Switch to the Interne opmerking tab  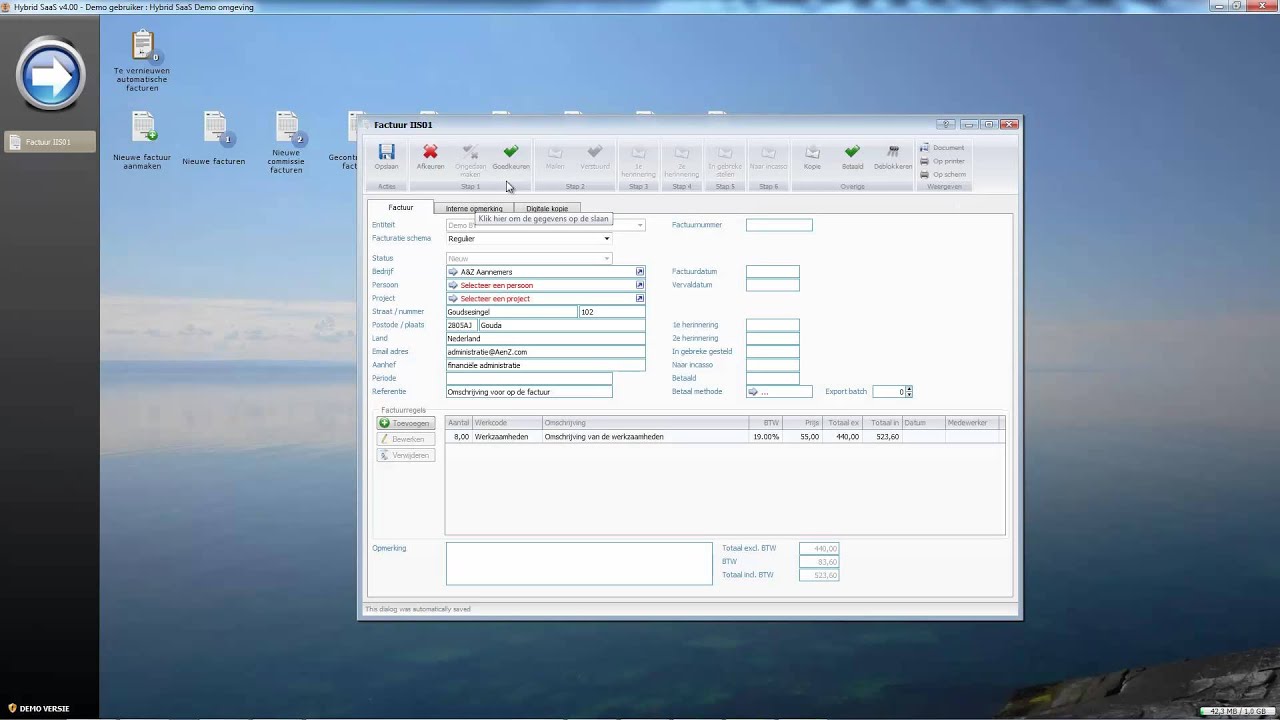pyautogui.click(x=474, y=208)
